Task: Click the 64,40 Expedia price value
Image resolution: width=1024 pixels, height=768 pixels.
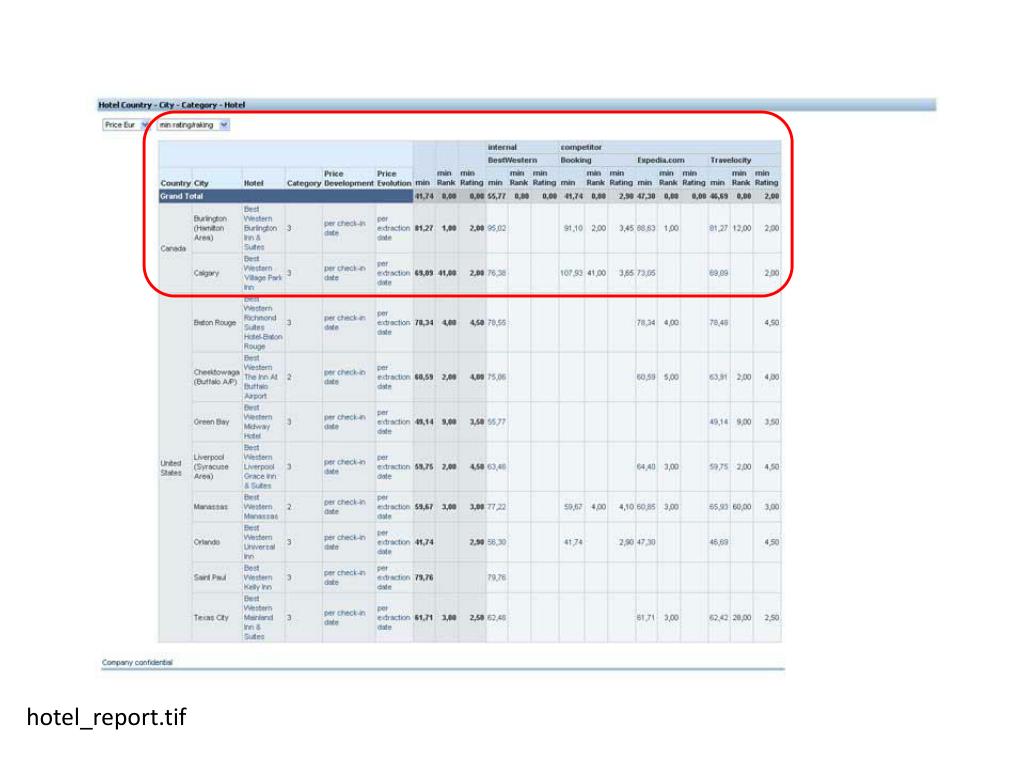Action: click(x=646, y=467)
